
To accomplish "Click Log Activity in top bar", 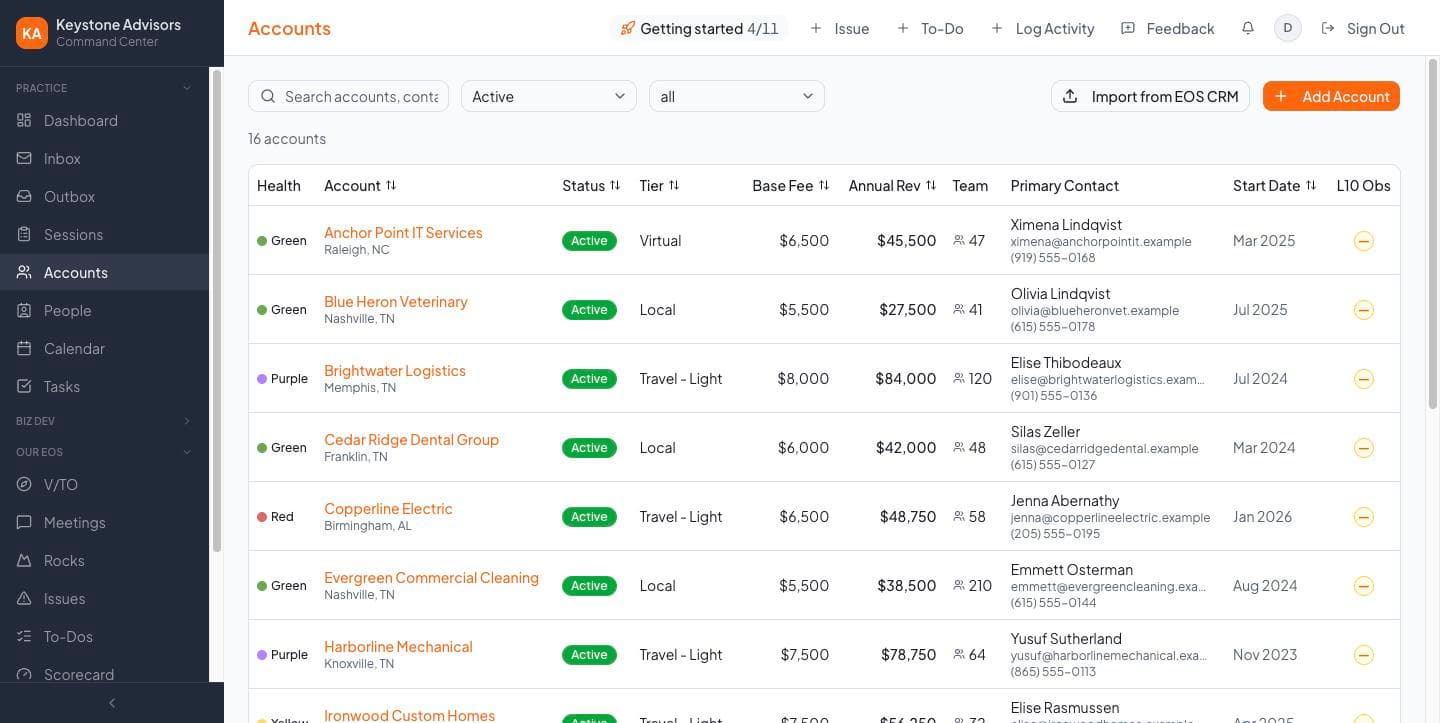I will pos(1042,28).
